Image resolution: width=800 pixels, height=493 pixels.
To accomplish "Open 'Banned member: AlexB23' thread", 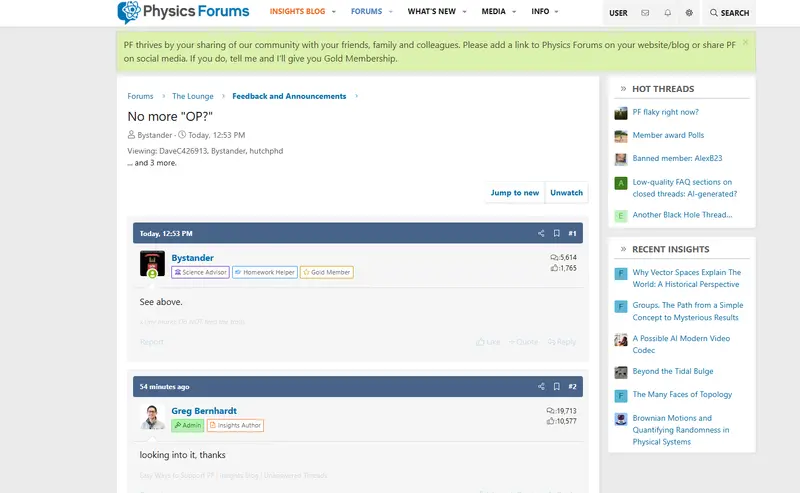I will pyautogui.click(x=678, y=158).
